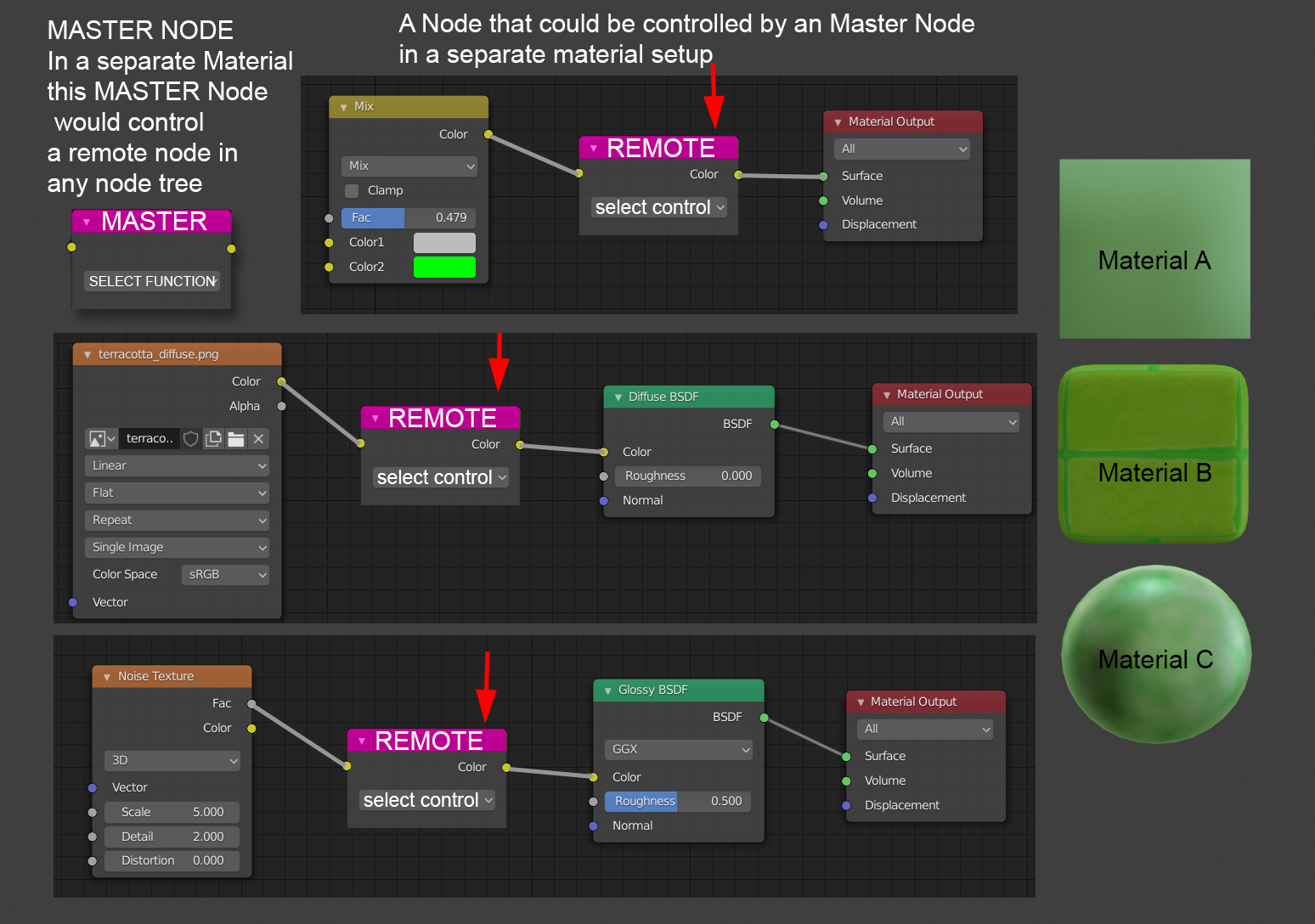The image size is (1315, 924).
Task: Toggle fake user shield icon in terracotta node
Action: click(191, 438)
